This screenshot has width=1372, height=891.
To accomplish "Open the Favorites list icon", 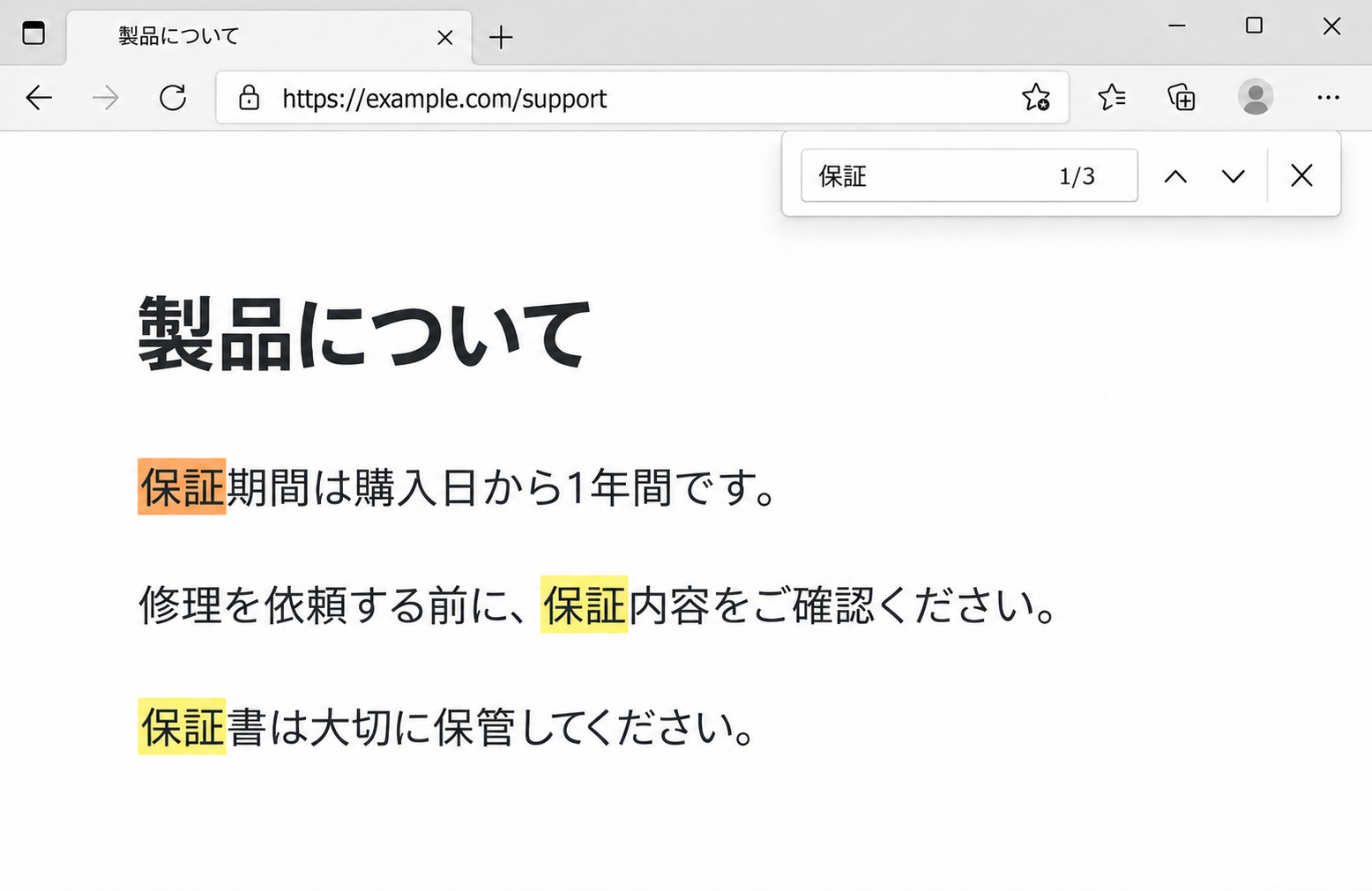I will click(x=1112, y=97).
